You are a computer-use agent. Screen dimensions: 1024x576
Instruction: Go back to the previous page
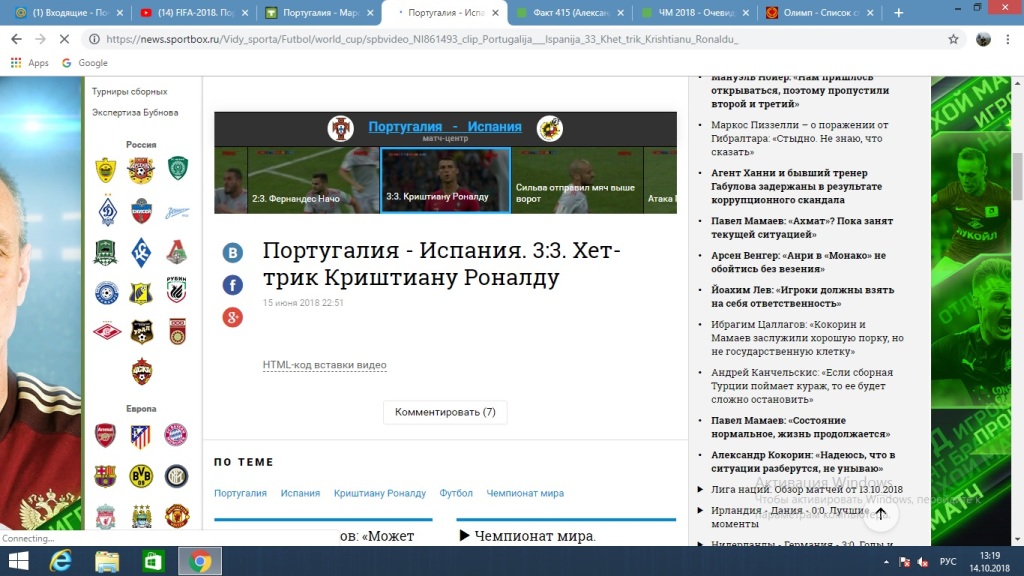pos(16,39)
